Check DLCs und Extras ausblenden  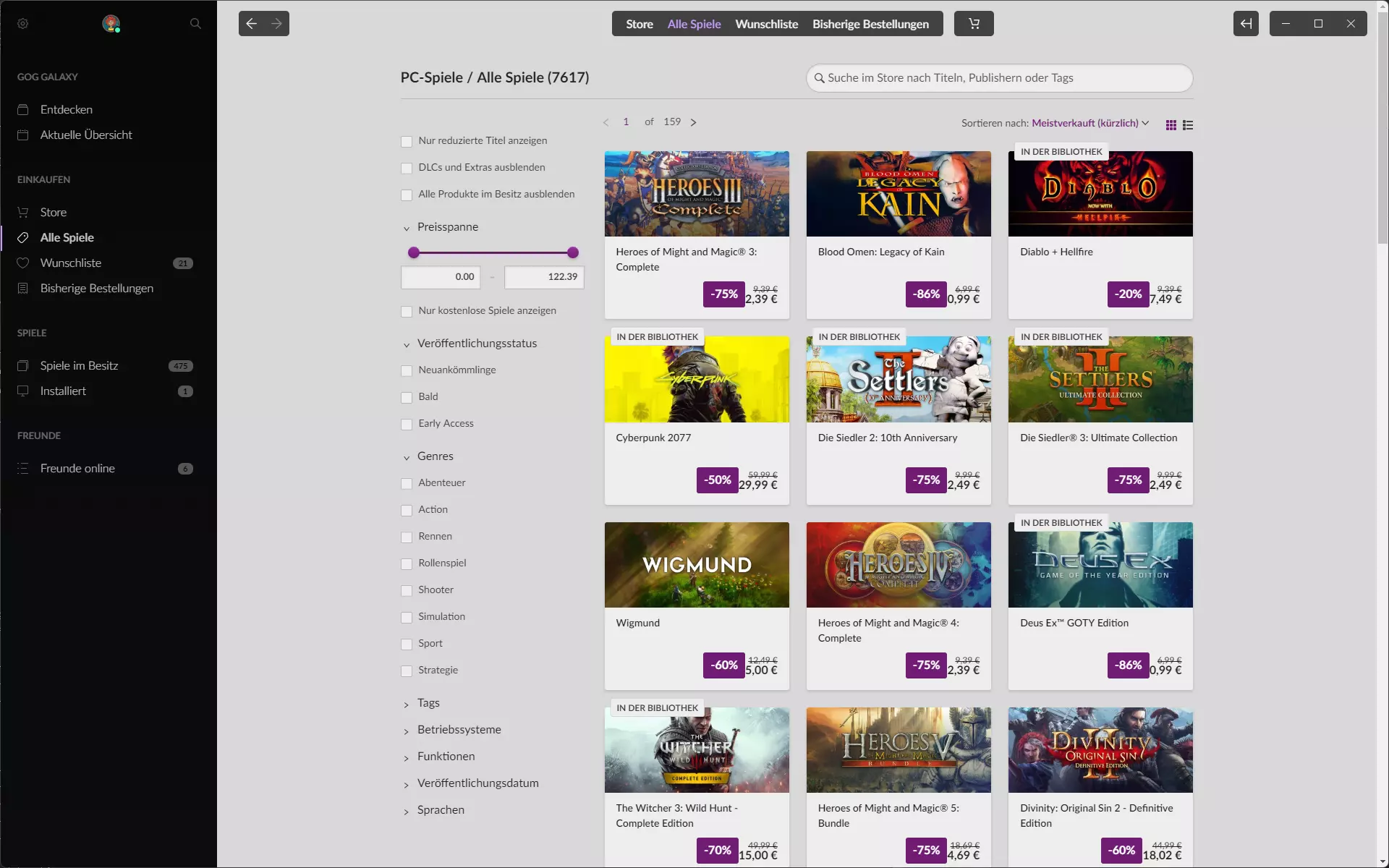(407, 169)
